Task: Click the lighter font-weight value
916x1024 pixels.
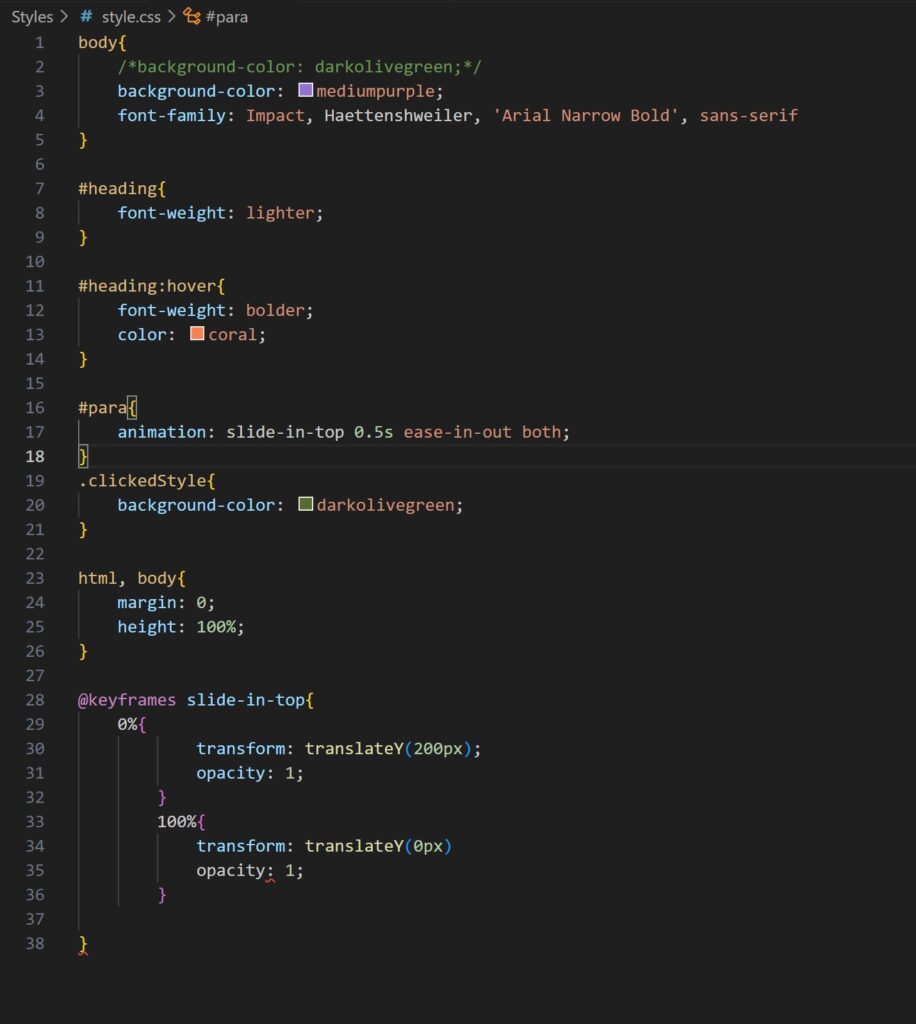Action: [x=280, y=213]
